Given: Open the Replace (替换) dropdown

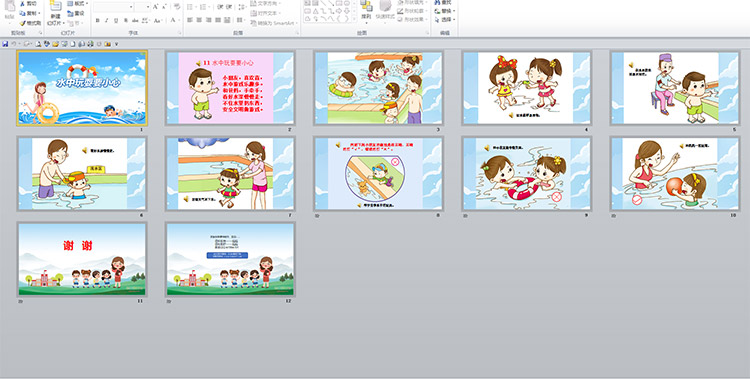Looking at the screenshot, I should [x=444, y=11].
